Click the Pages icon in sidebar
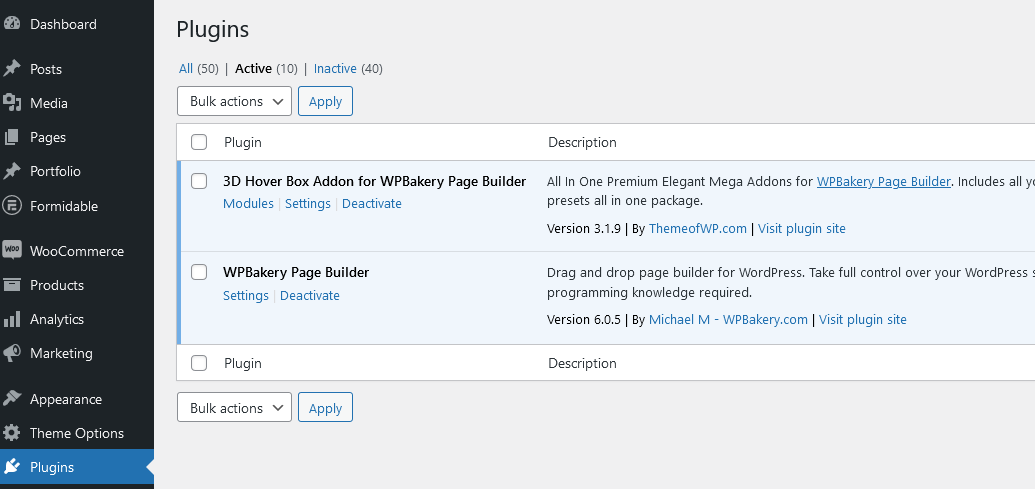 pos(12,137)
